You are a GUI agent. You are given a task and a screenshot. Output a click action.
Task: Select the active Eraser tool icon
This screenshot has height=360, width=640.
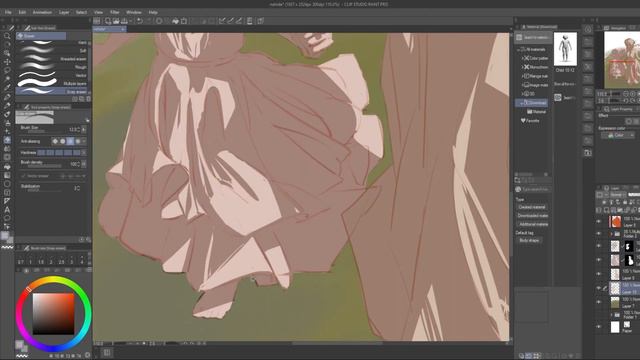coord(7,140)
